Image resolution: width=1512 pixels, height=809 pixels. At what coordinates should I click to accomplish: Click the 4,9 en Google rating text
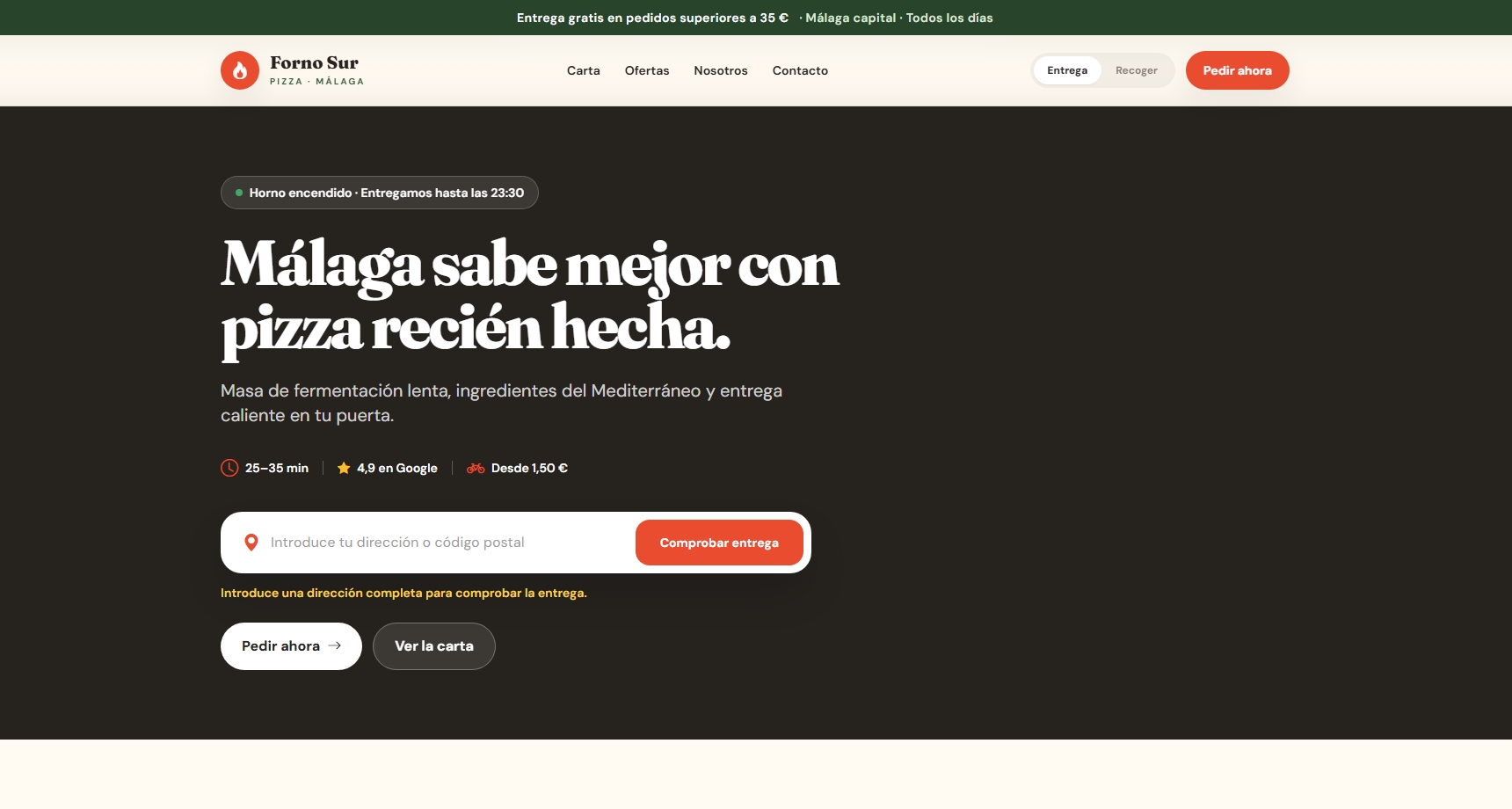[397, 468]
